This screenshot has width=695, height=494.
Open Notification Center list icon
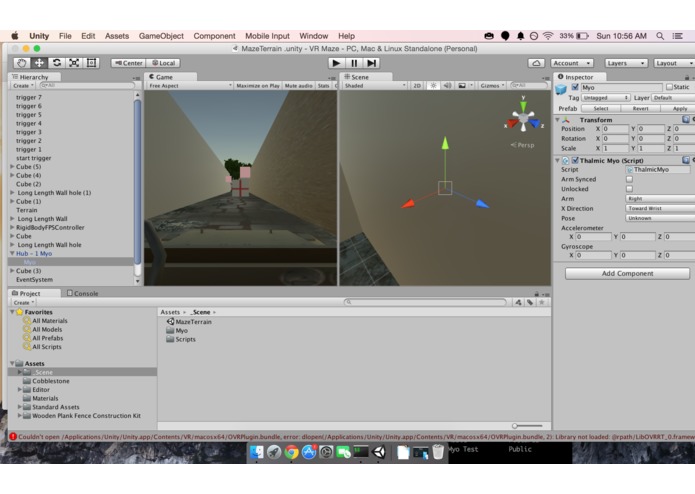[677, 36]
